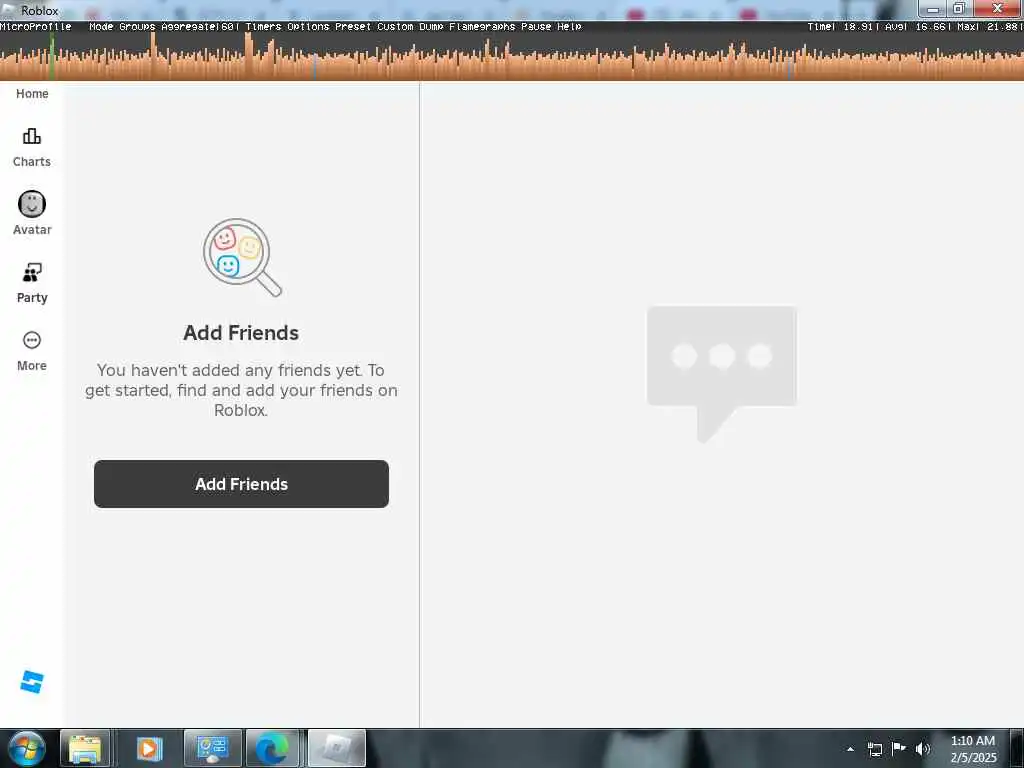This screenshot has height=768, width=1024.
Task: Click the Avg 16.66 readout
Action: 917,27
